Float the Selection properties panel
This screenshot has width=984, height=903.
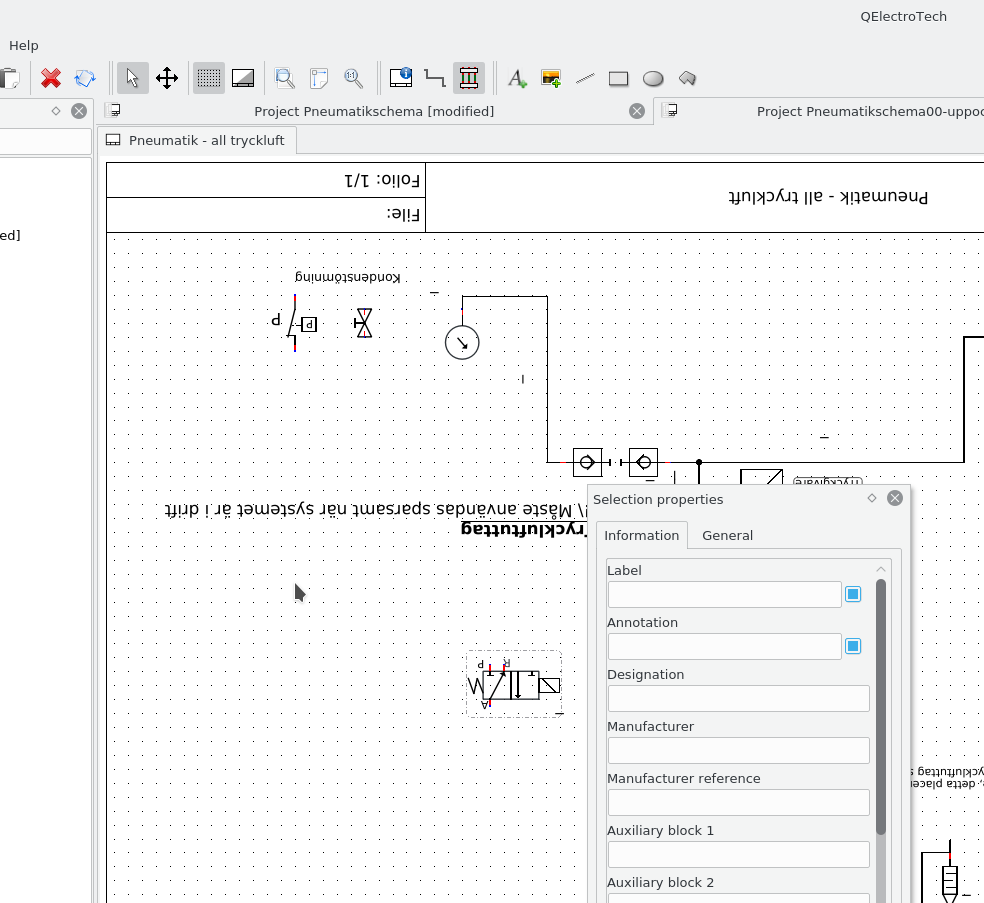click(x=872, y=498)
